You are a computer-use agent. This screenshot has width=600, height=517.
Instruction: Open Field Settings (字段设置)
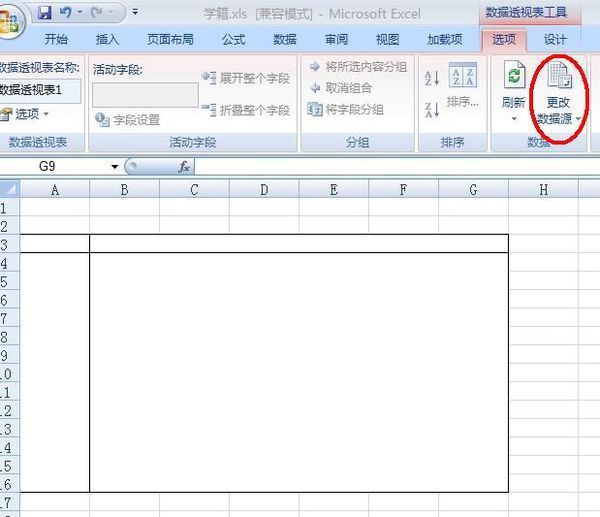tap(127, 120)
